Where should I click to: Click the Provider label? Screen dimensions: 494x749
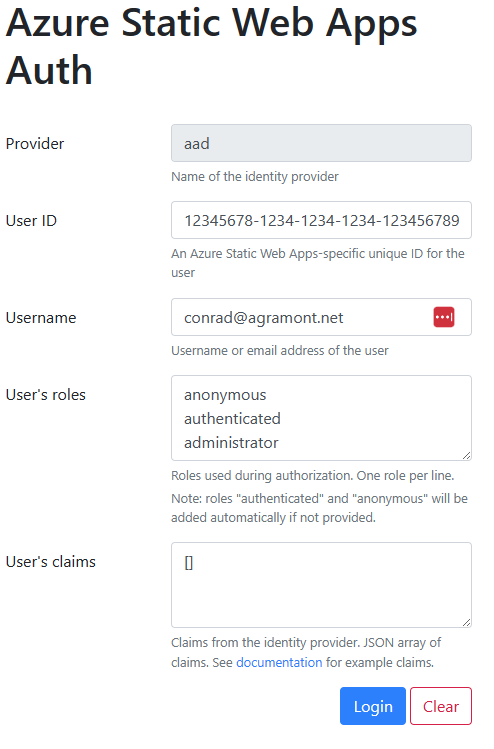(35, 144)
